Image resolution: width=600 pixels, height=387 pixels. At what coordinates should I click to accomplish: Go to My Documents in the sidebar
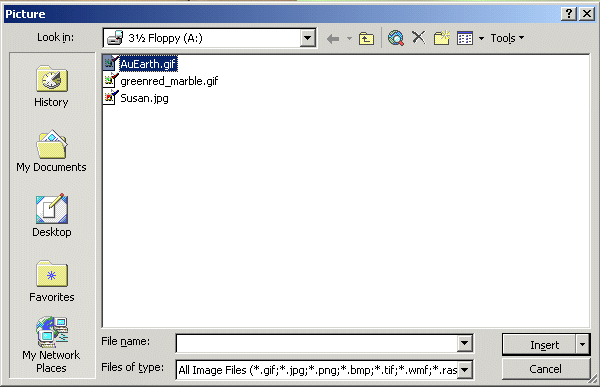(52, 151)
